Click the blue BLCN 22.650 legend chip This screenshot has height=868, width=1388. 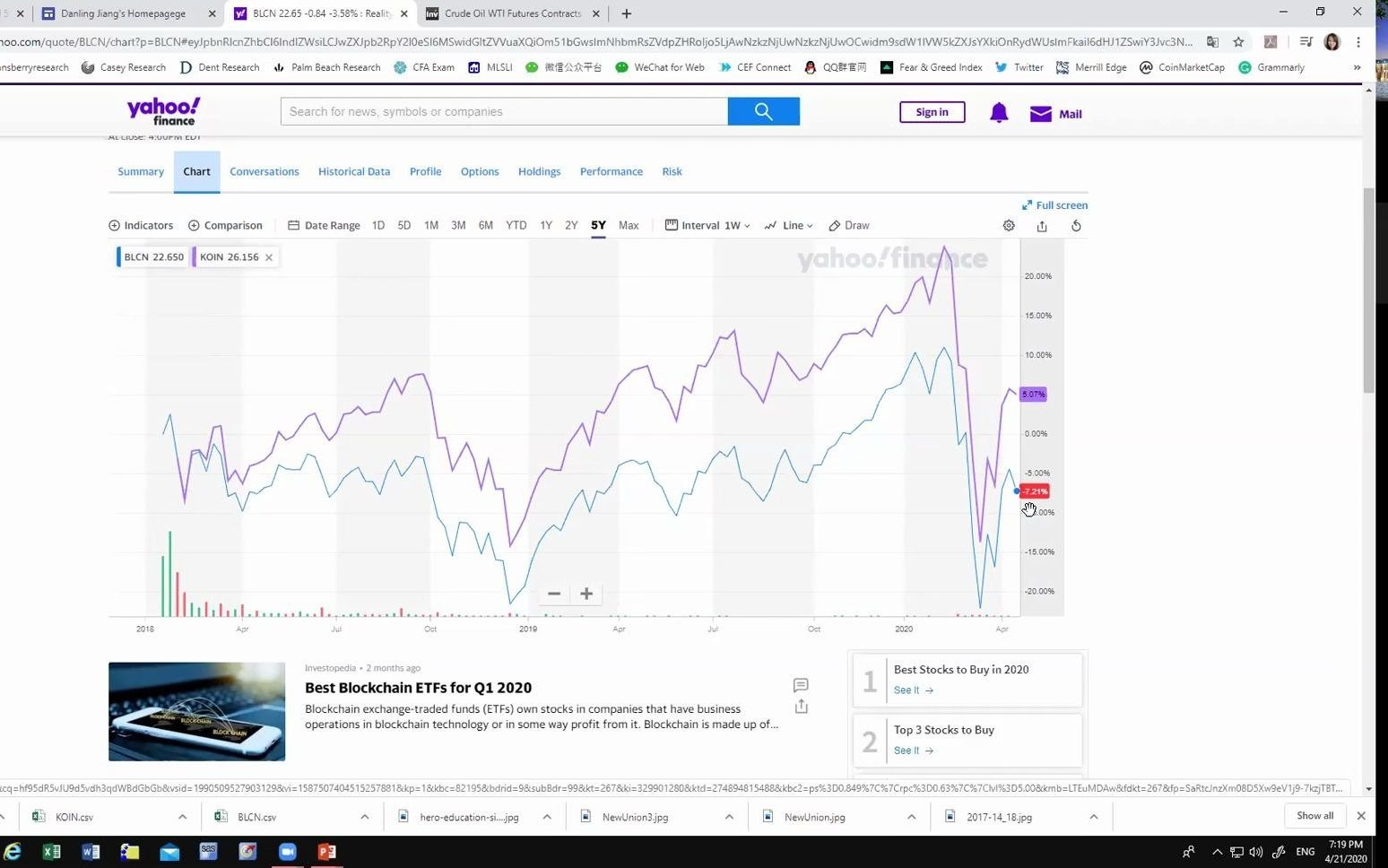point(151,257)
